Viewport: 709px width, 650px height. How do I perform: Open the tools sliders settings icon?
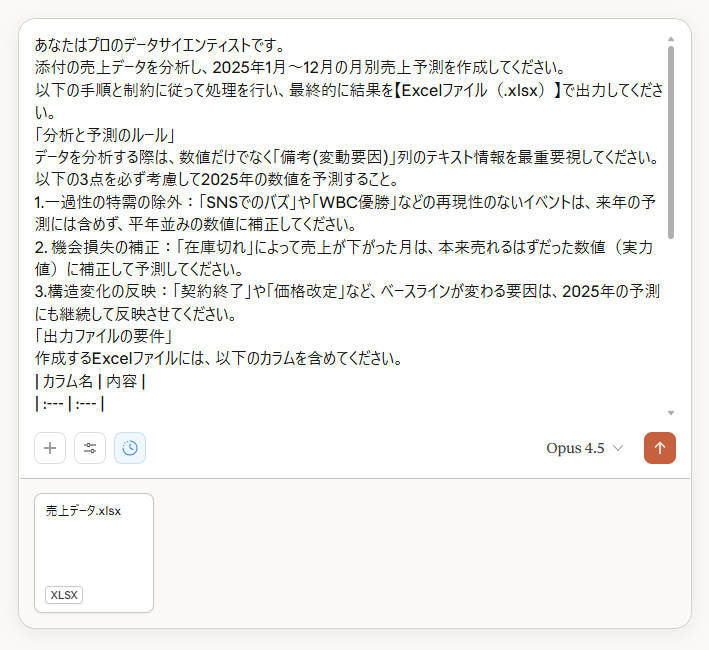(x=90, y=448)
